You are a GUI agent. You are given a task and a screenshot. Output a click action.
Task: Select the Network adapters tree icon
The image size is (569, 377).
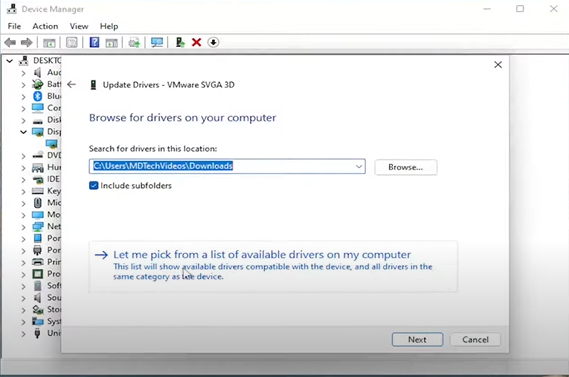click(37, 227)
